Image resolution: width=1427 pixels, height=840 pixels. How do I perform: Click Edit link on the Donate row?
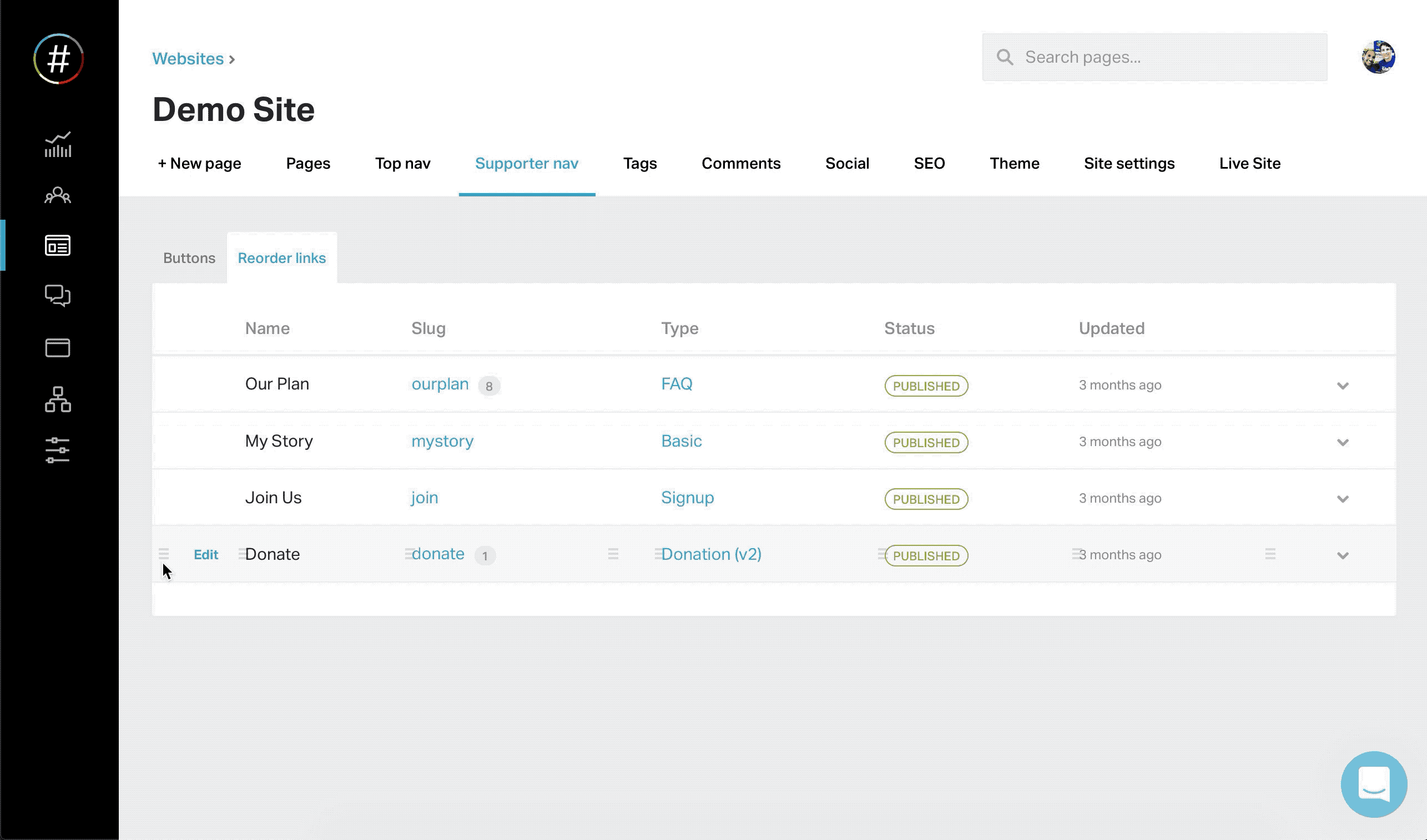pos(205,555)
